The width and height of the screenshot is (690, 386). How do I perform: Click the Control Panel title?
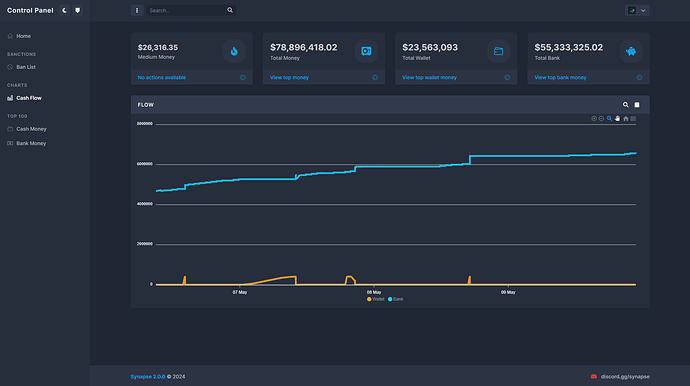pyautogui.click(x=30, y=10)
